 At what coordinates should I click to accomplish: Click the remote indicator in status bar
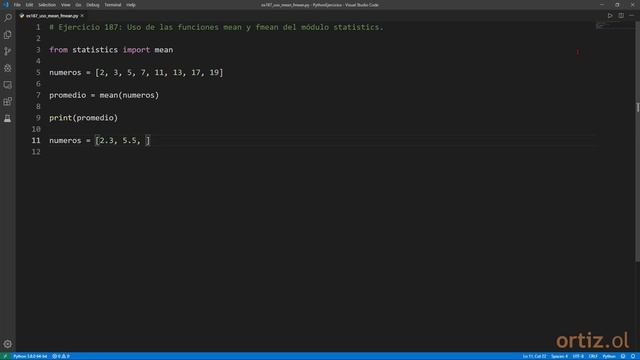click(5, 356)
